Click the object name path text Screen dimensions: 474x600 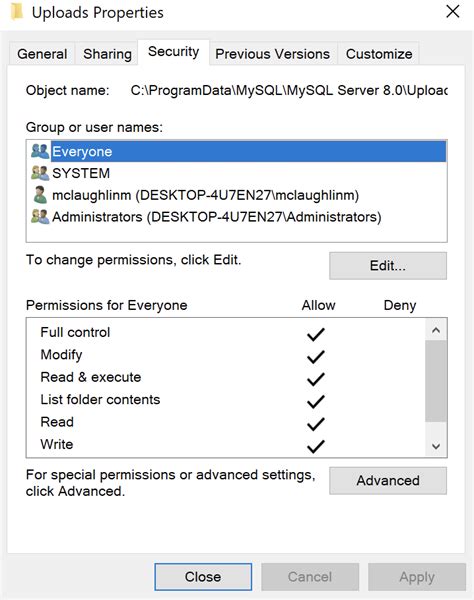pyautogui.click(x=289, y=91)
